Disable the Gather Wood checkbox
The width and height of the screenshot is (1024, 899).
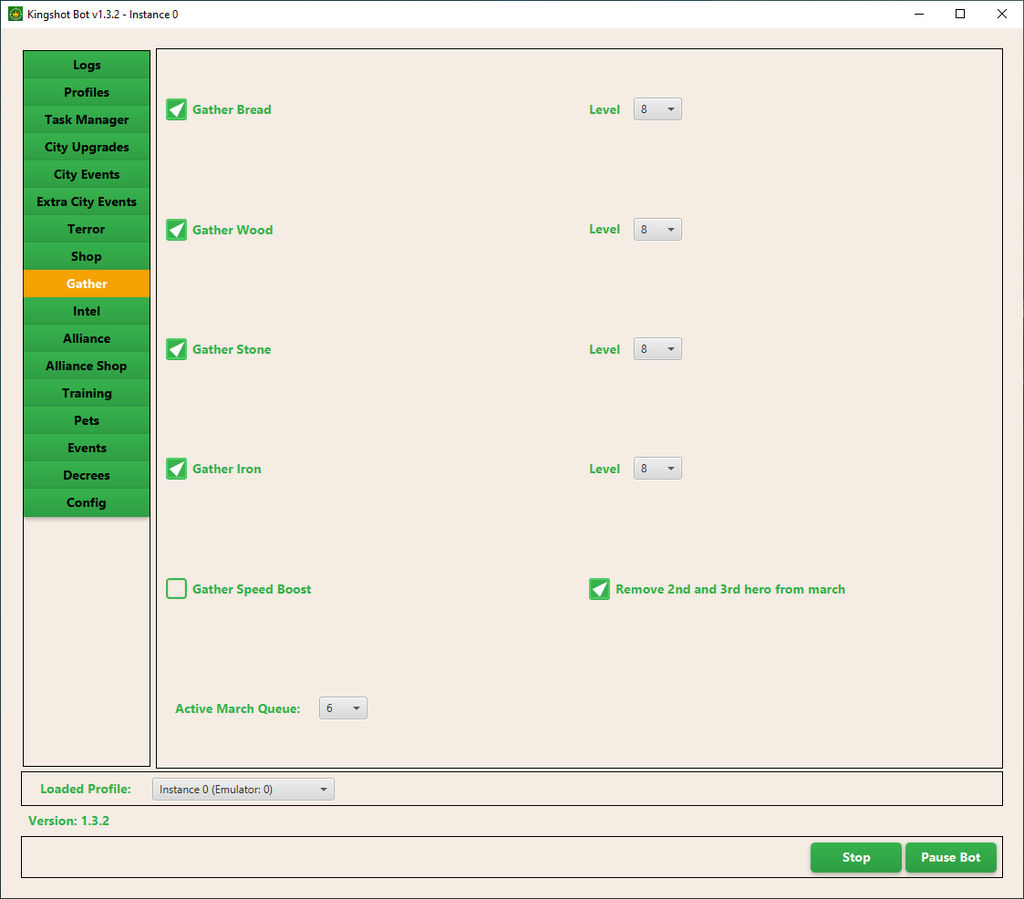(x=177, y=230)
